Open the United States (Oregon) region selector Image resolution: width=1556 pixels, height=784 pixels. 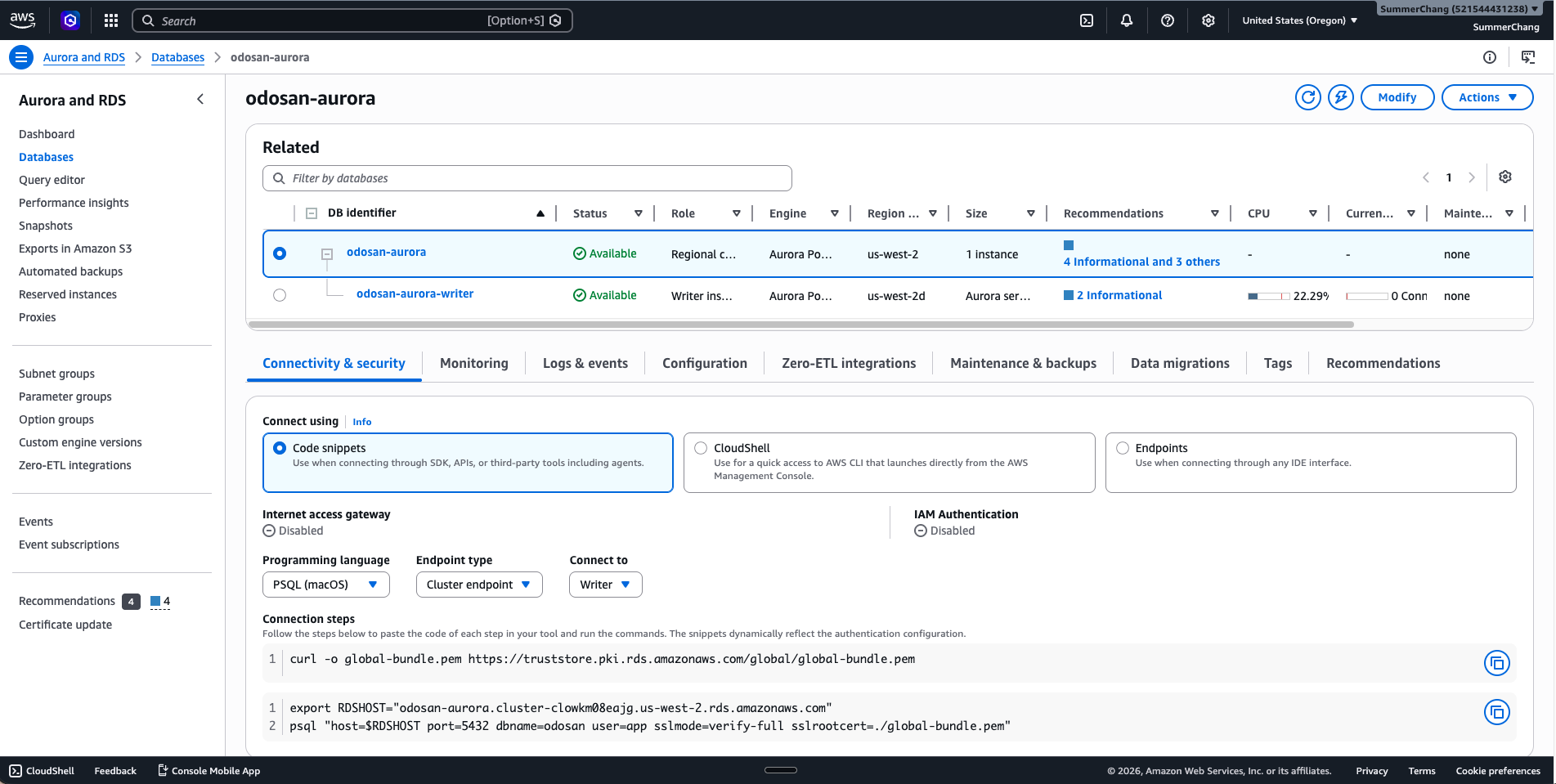[x=1300, y=20]
